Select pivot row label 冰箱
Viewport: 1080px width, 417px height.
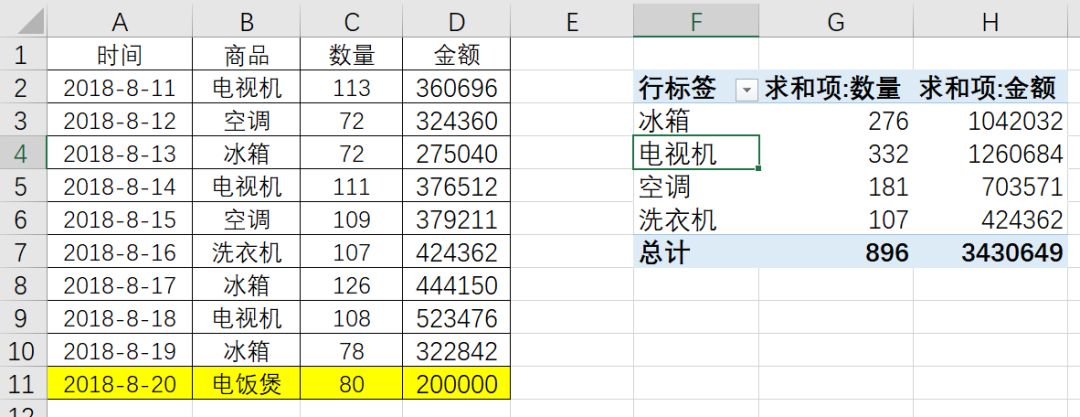tap(696, 120)
